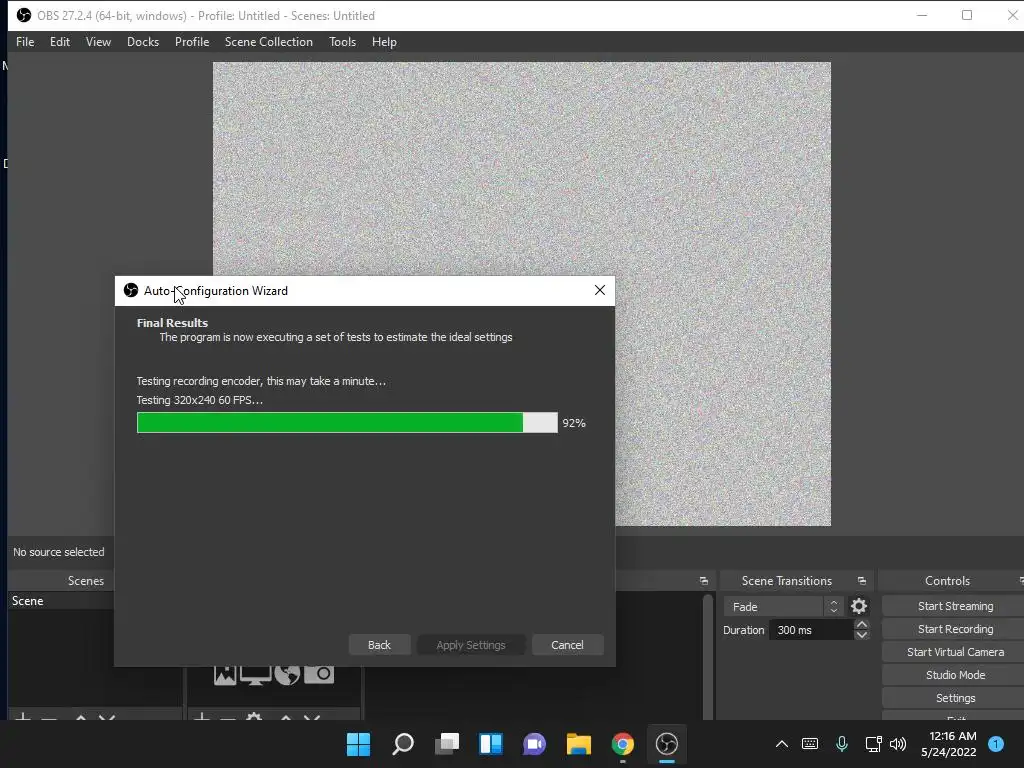The width and height of the screenshot is (1024, 768).
Task: Open the notification badge icon
Action: (x=996, y=744)
